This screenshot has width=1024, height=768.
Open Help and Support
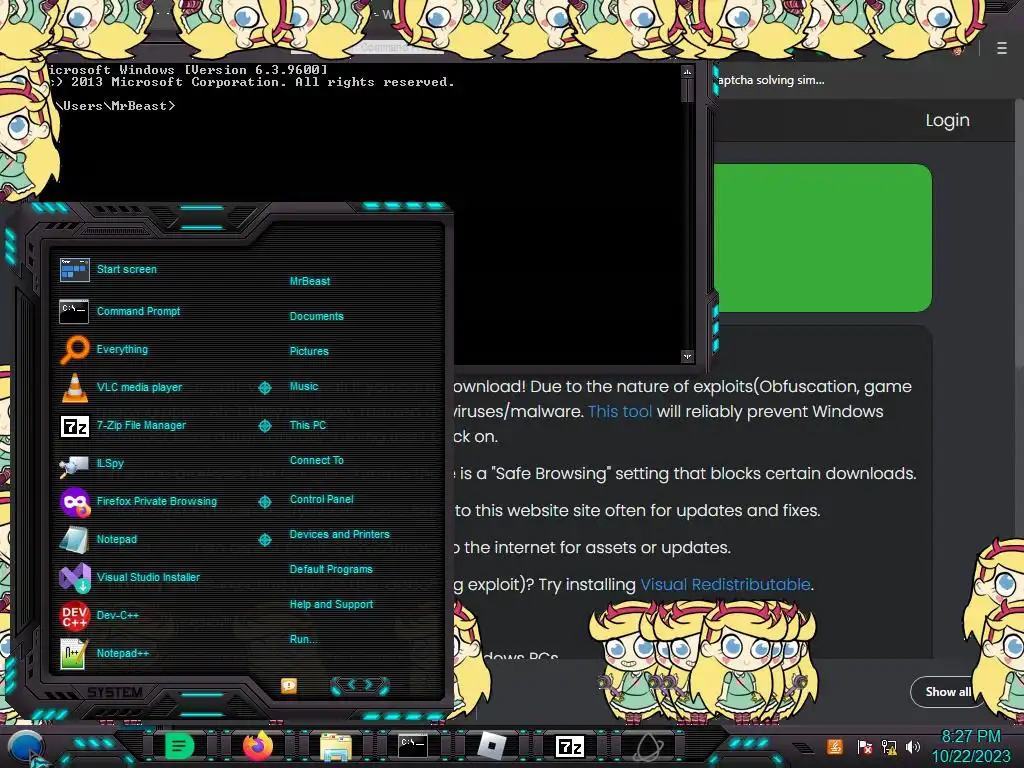[331, 605]
